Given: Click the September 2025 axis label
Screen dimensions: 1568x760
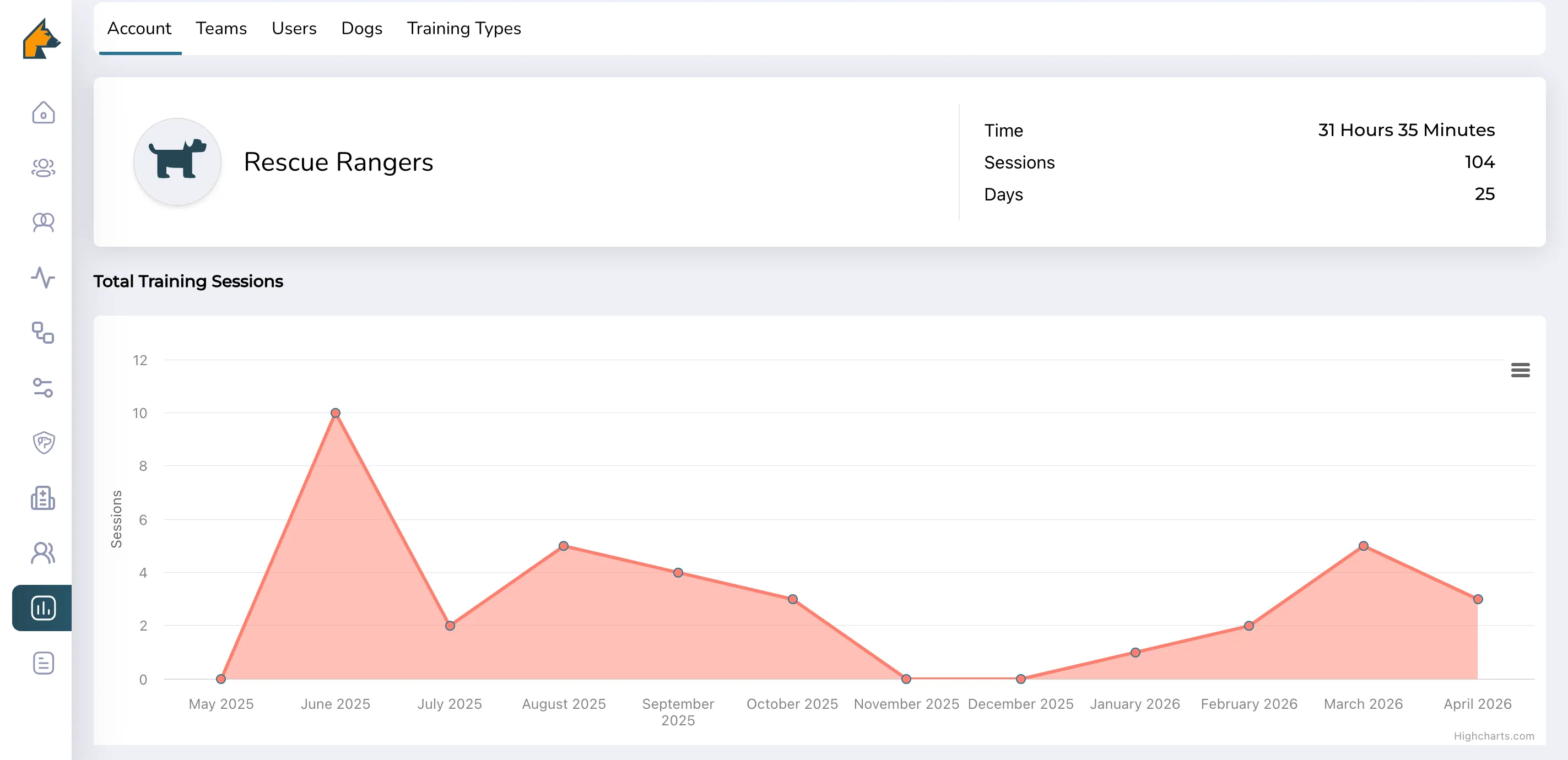Looking at the screenshot, I should pos(678,712).
